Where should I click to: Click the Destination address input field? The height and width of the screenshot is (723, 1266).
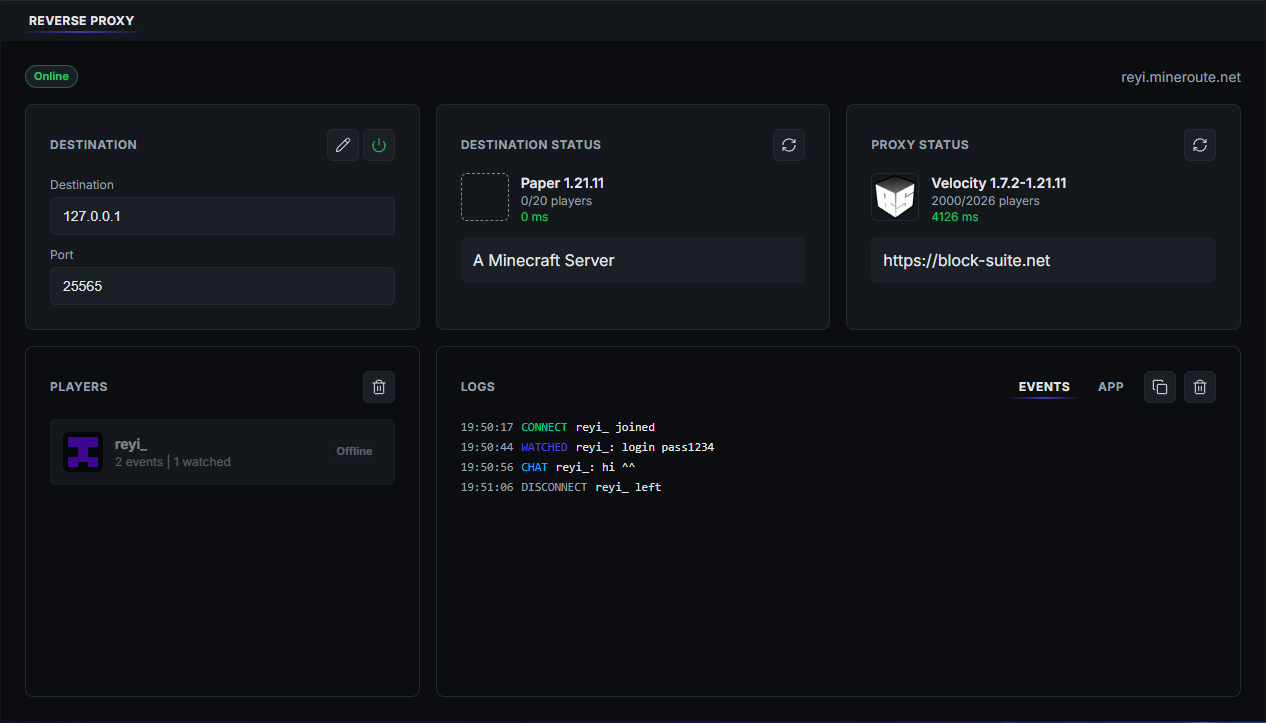[x=222, y=216]
